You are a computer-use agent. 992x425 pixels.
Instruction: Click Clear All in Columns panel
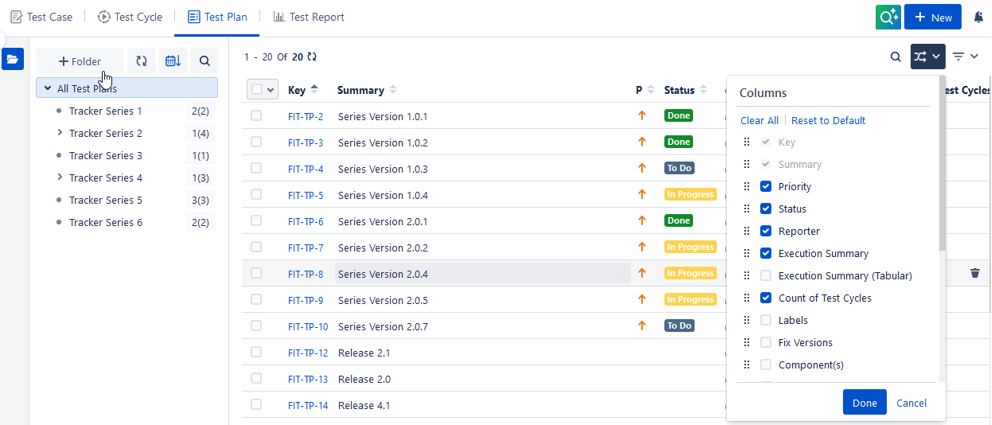759,120
